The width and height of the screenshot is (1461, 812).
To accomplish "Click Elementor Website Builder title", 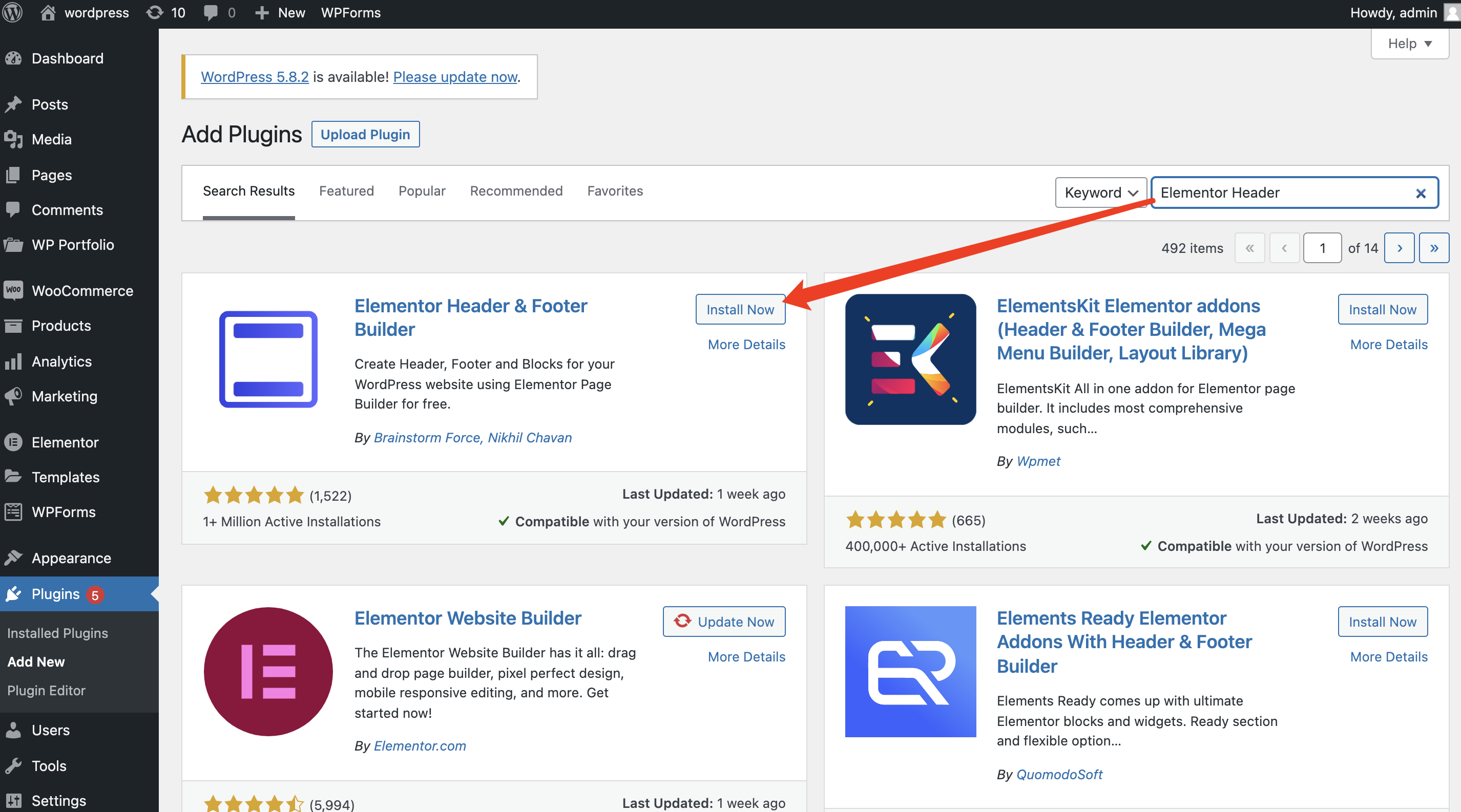I will pos(468,617).
